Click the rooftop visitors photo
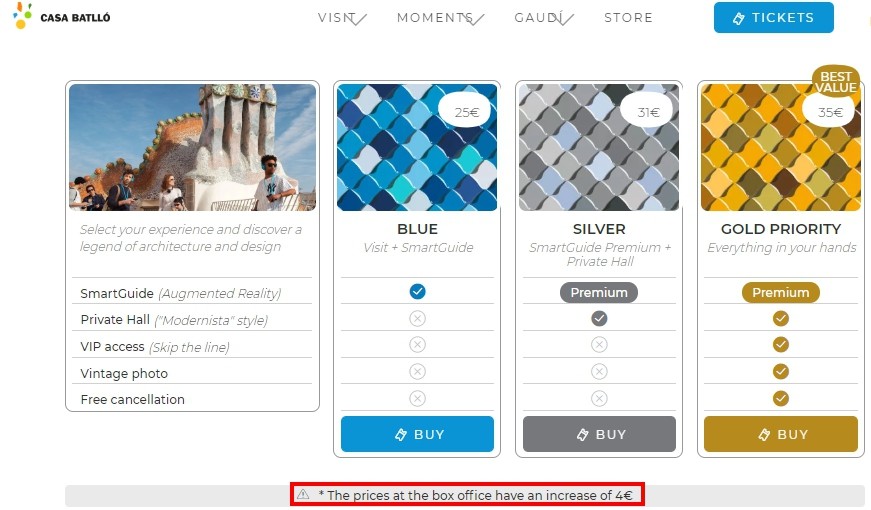 [192, 147]
